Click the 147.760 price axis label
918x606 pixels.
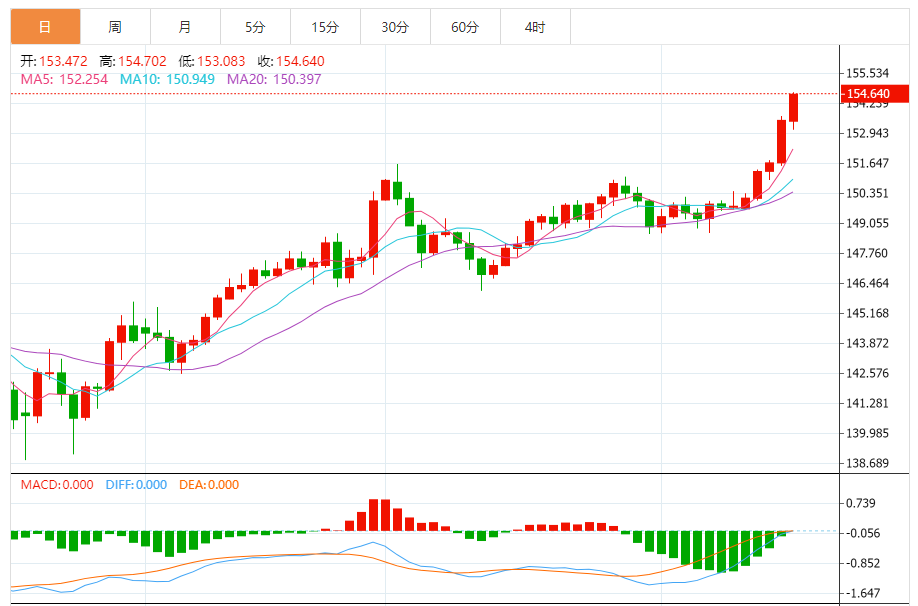point(868,253)
